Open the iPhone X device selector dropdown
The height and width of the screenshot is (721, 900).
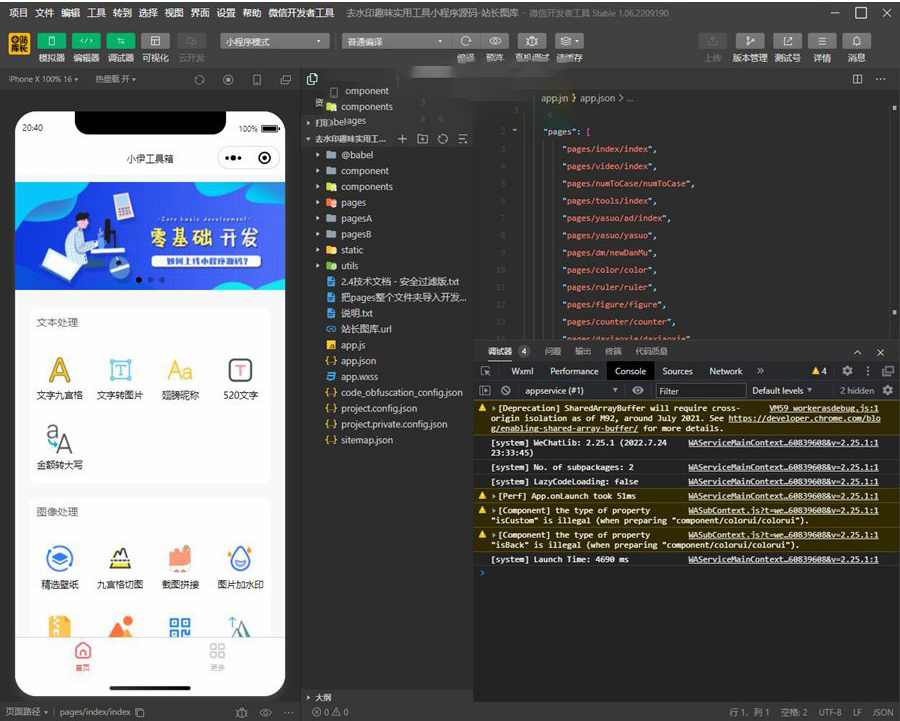tap(44, 79)
